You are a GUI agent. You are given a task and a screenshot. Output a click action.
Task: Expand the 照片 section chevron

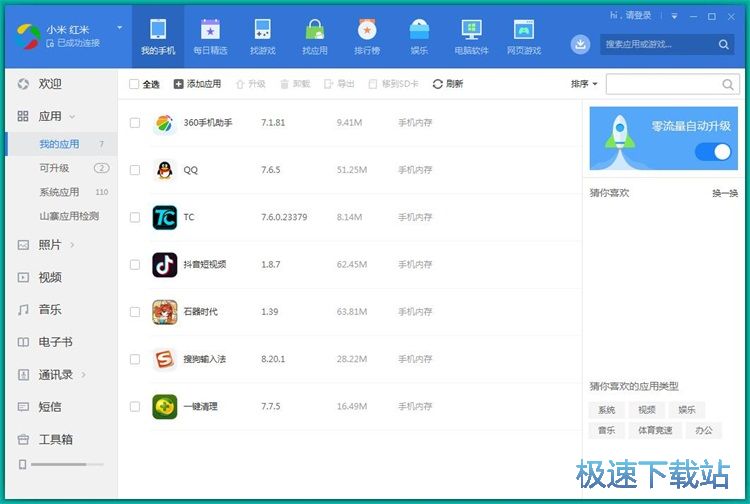(72, 245)
